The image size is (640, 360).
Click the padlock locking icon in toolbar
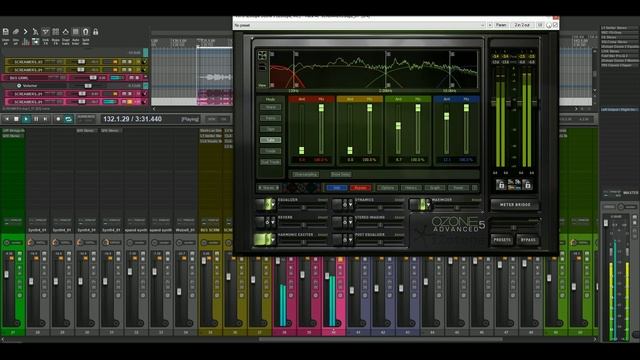pos(96,31)
